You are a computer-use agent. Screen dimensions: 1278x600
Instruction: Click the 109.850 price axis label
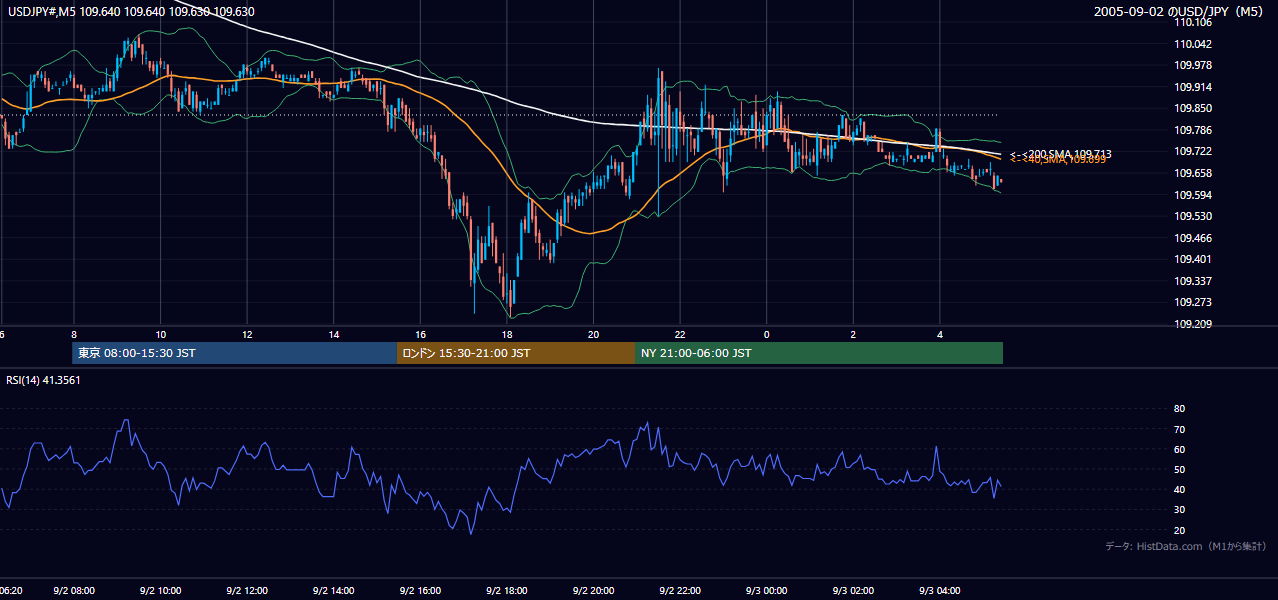1195,108
